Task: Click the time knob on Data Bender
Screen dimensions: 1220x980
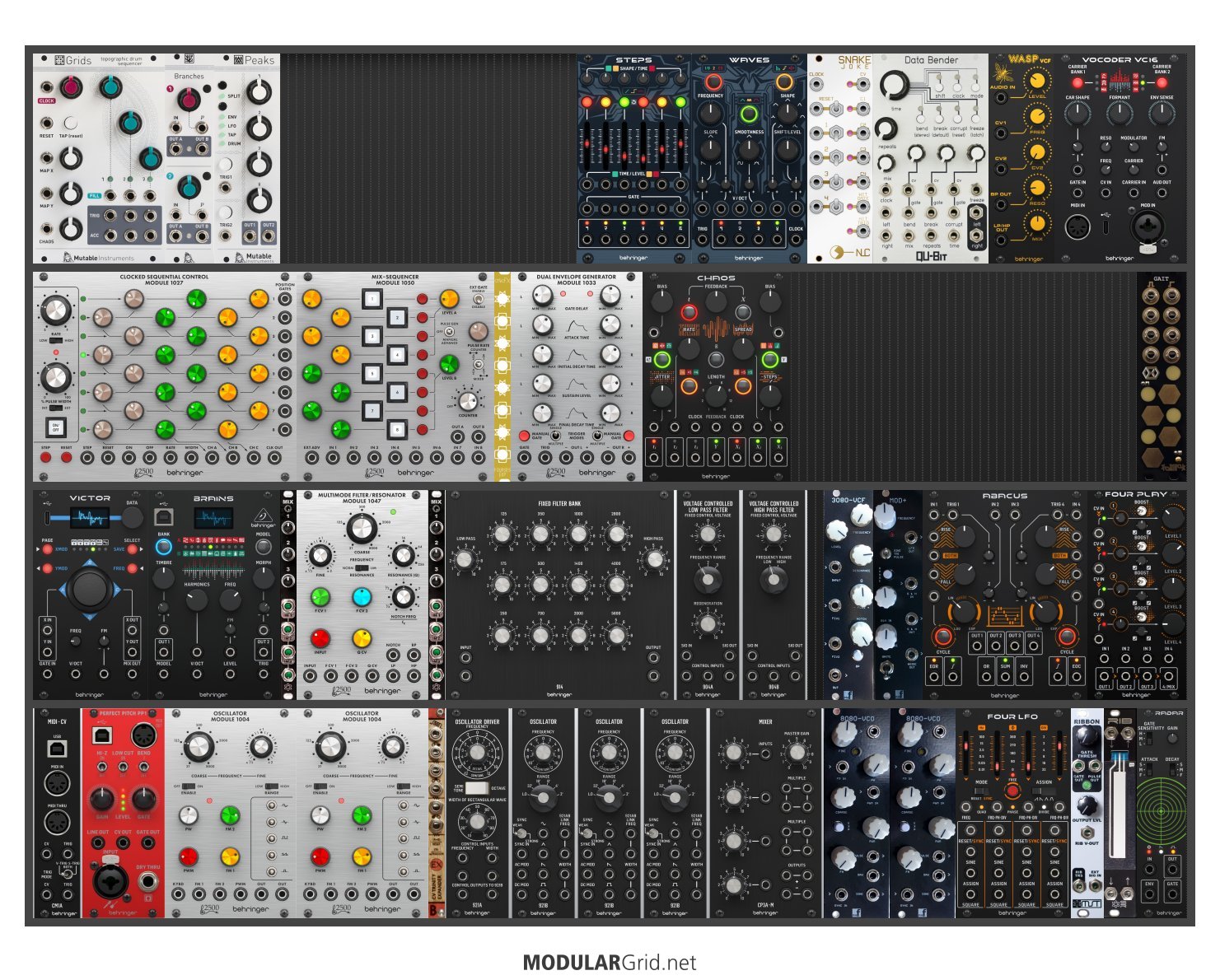Action: (895, 83)
